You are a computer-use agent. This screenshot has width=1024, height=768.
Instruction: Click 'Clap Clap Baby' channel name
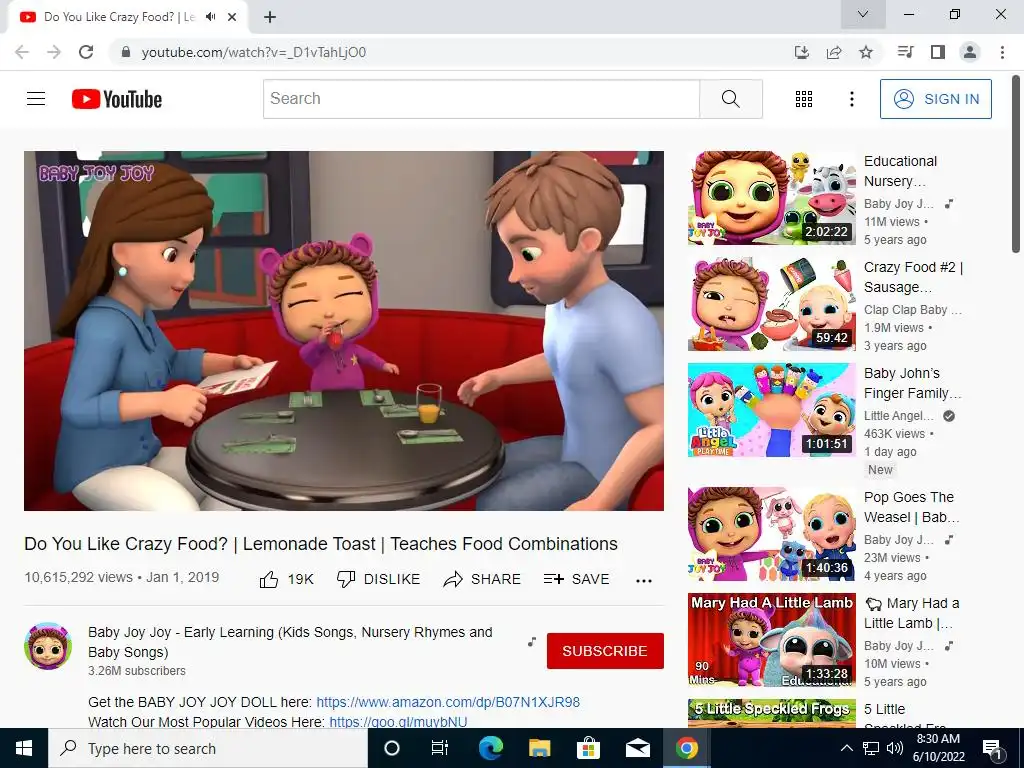coord(912,310)
